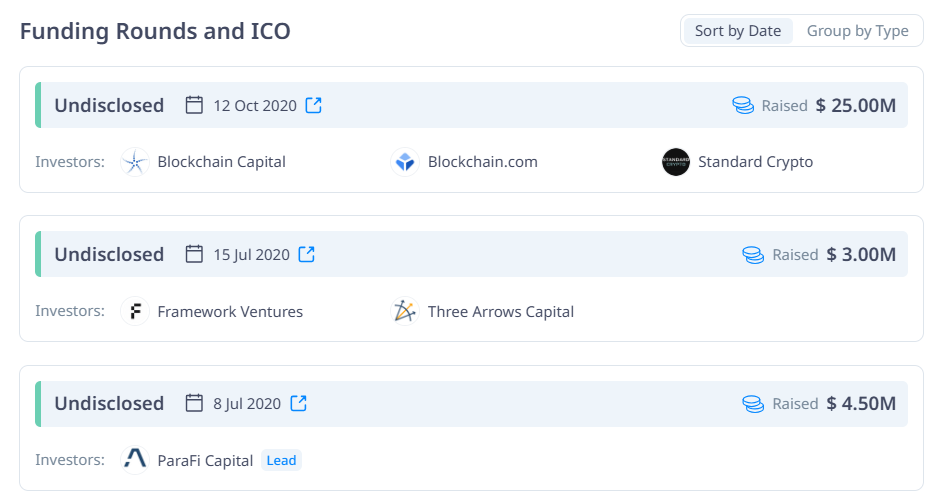This screenshot has height=500, width=947.
Task: Click coins icon next to Raised $ 25.00M
Action: click(x=743, y=106)
